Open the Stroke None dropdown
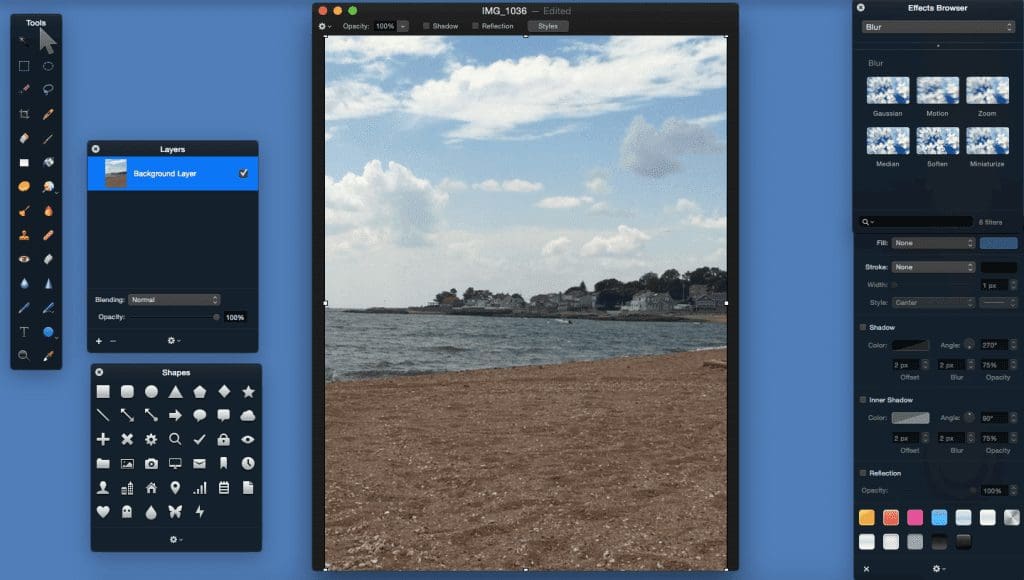Image resolution: width=1024 pixels, height=580 pixels. point(933,267)
